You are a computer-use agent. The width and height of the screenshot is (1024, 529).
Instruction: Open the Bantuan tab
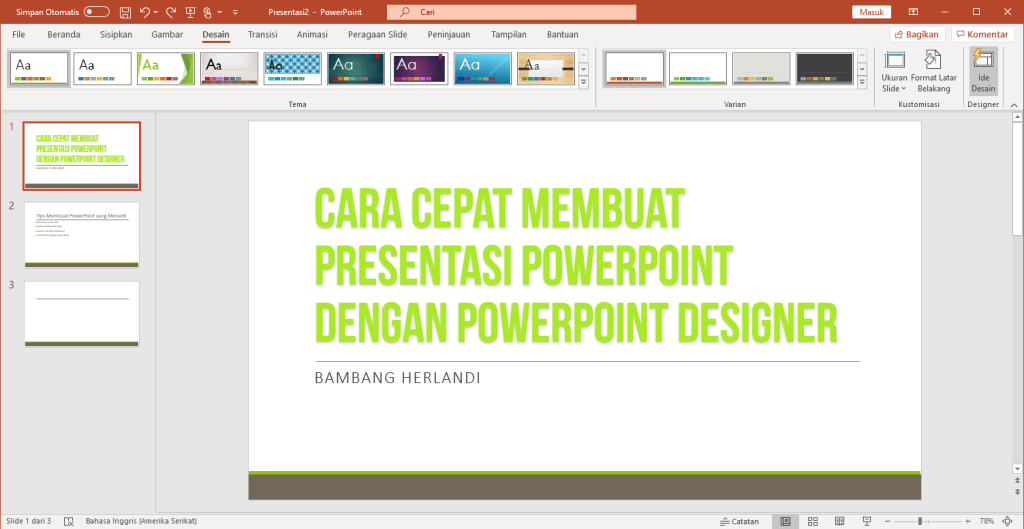point(562,35)
